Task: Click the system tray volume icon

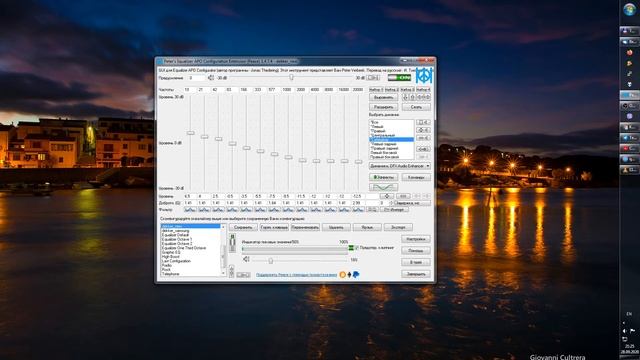Action: tap(624, 331)
